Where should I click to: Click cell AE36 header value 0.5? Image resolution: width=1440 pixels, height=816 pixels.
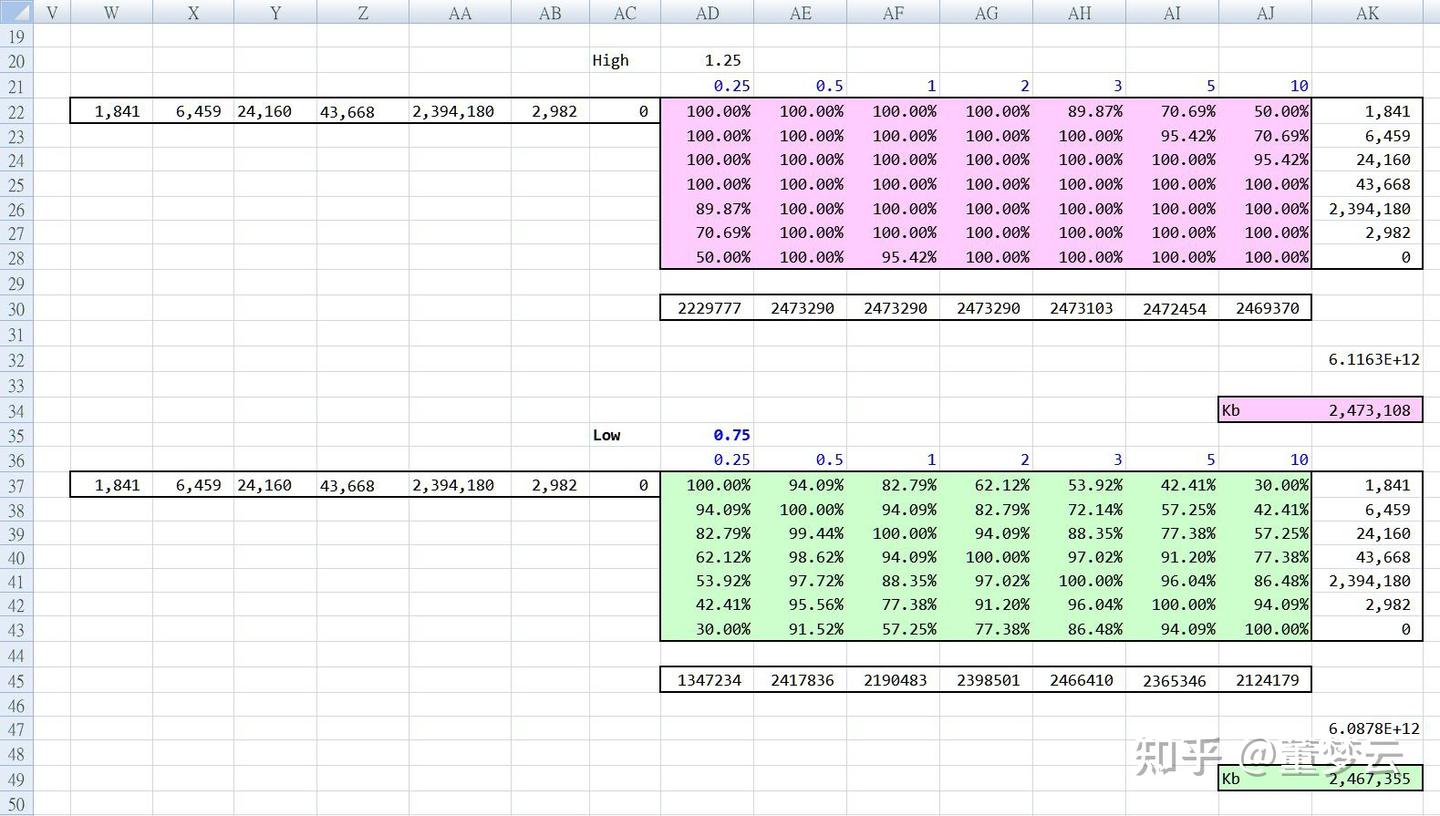(x=800, y=460)
